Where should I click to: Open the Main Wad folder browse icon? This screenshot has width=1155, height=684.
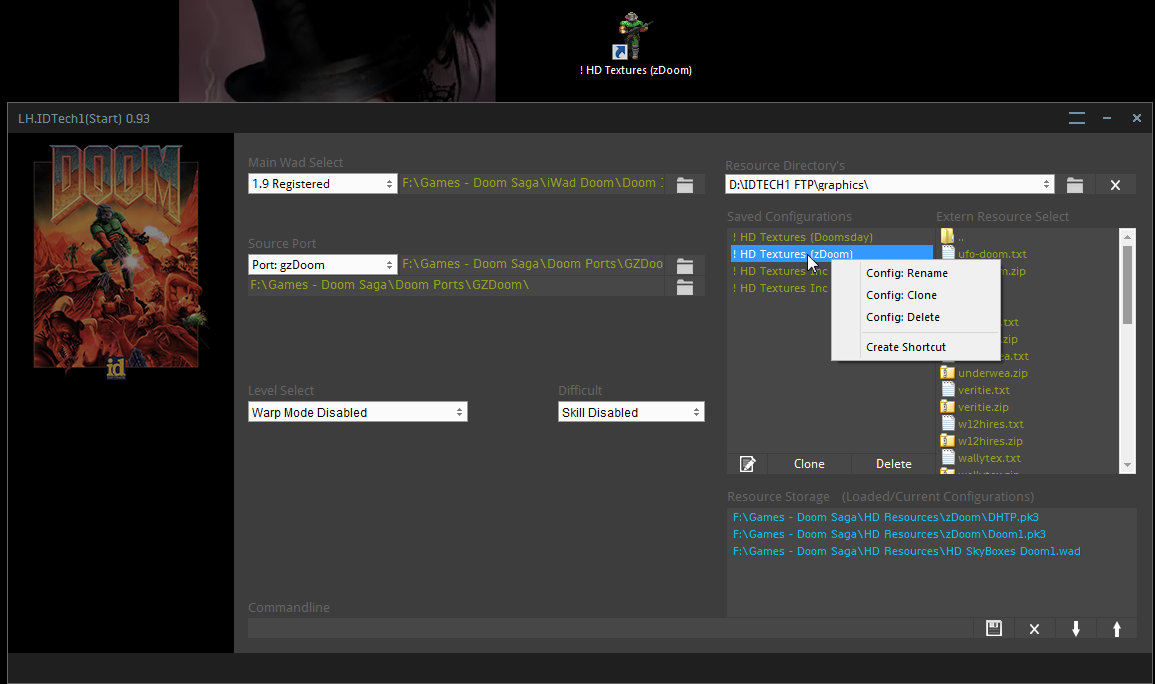[685, 184]
